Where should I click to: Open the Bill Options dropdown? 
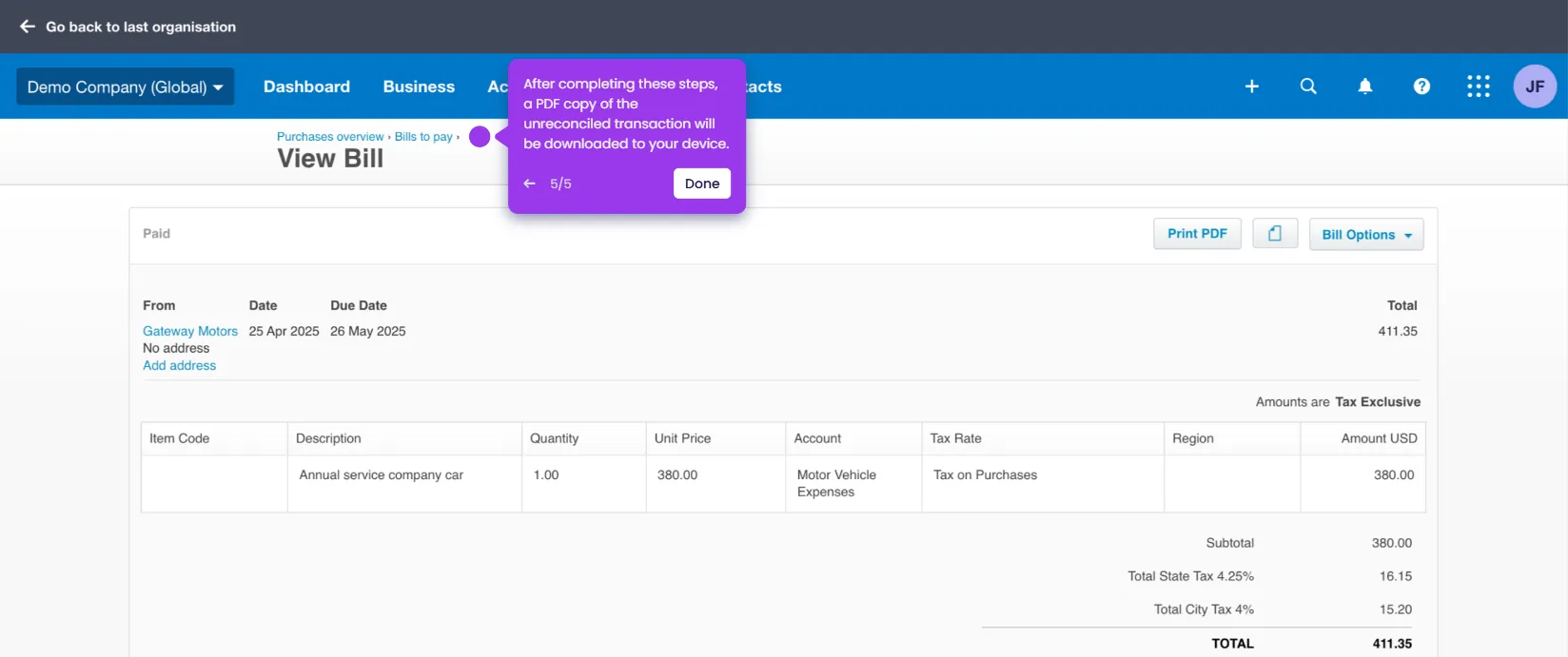(1366, 234)
